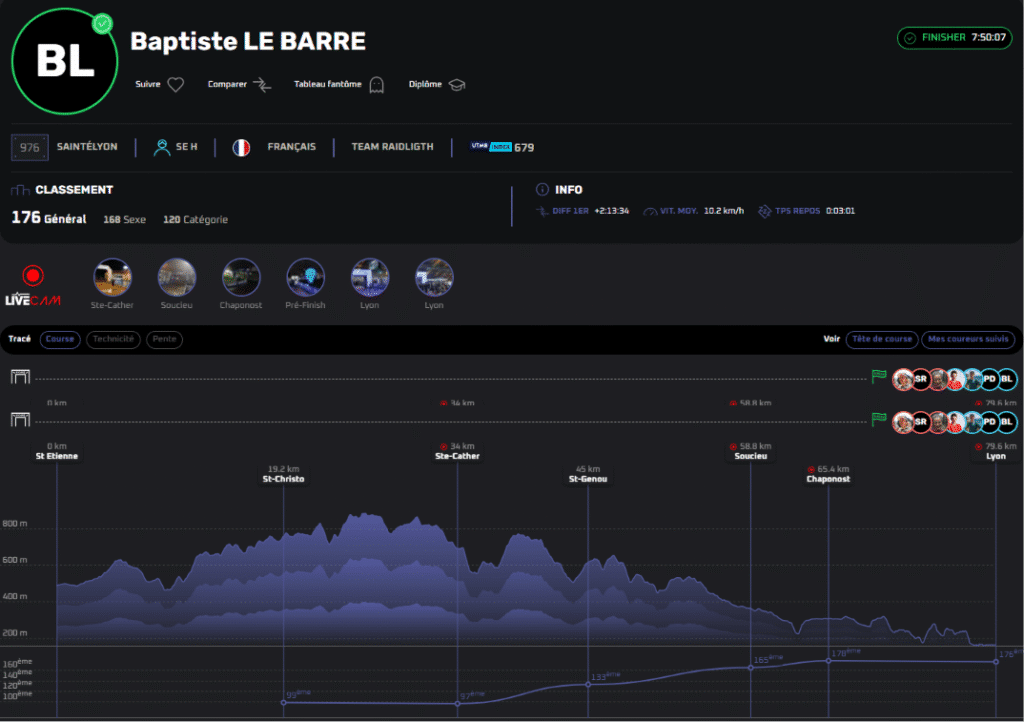Click the Suivre heart icon

[x=175, y=85]
